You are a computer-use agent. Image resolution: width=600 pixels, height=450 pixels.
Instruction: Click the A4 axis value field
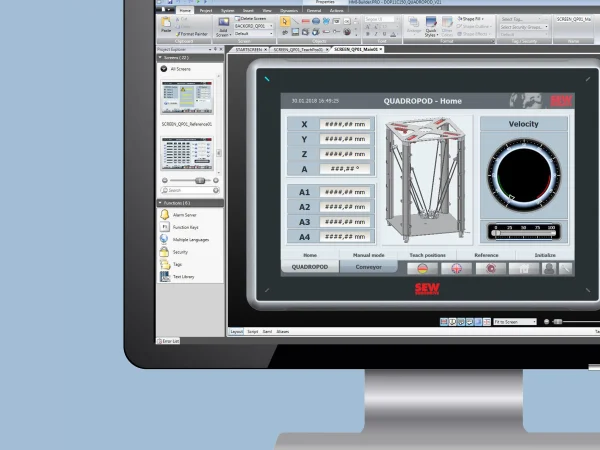(x=345, y=236)
